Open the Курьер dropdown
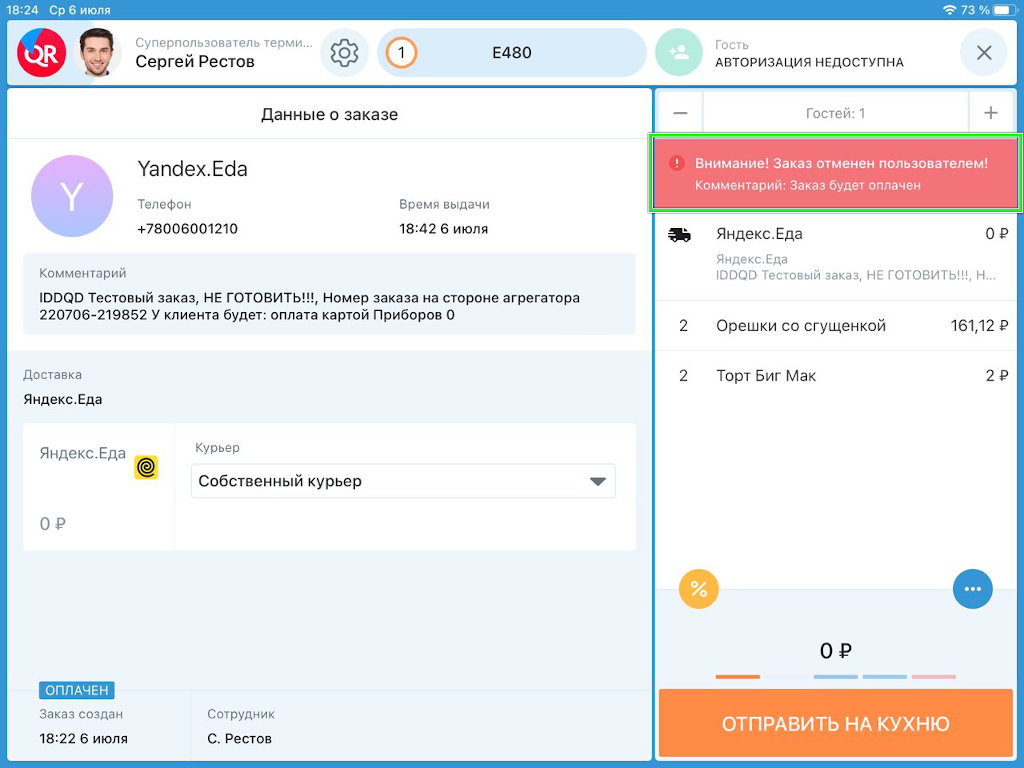 pos(403,481)
